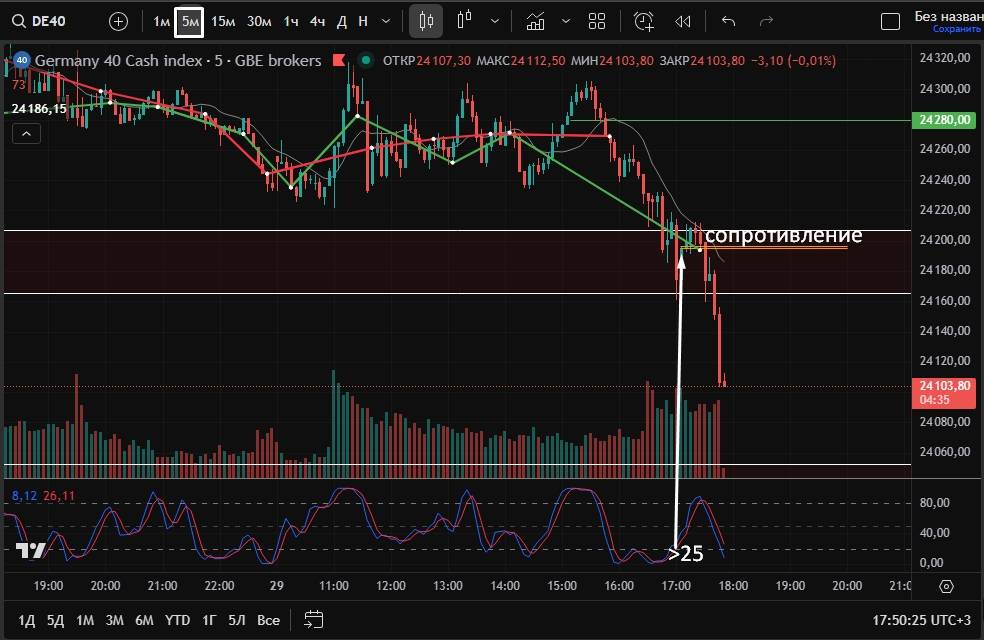Undo the last chart action
984x640 pixels.
click(x=728, y=21)
